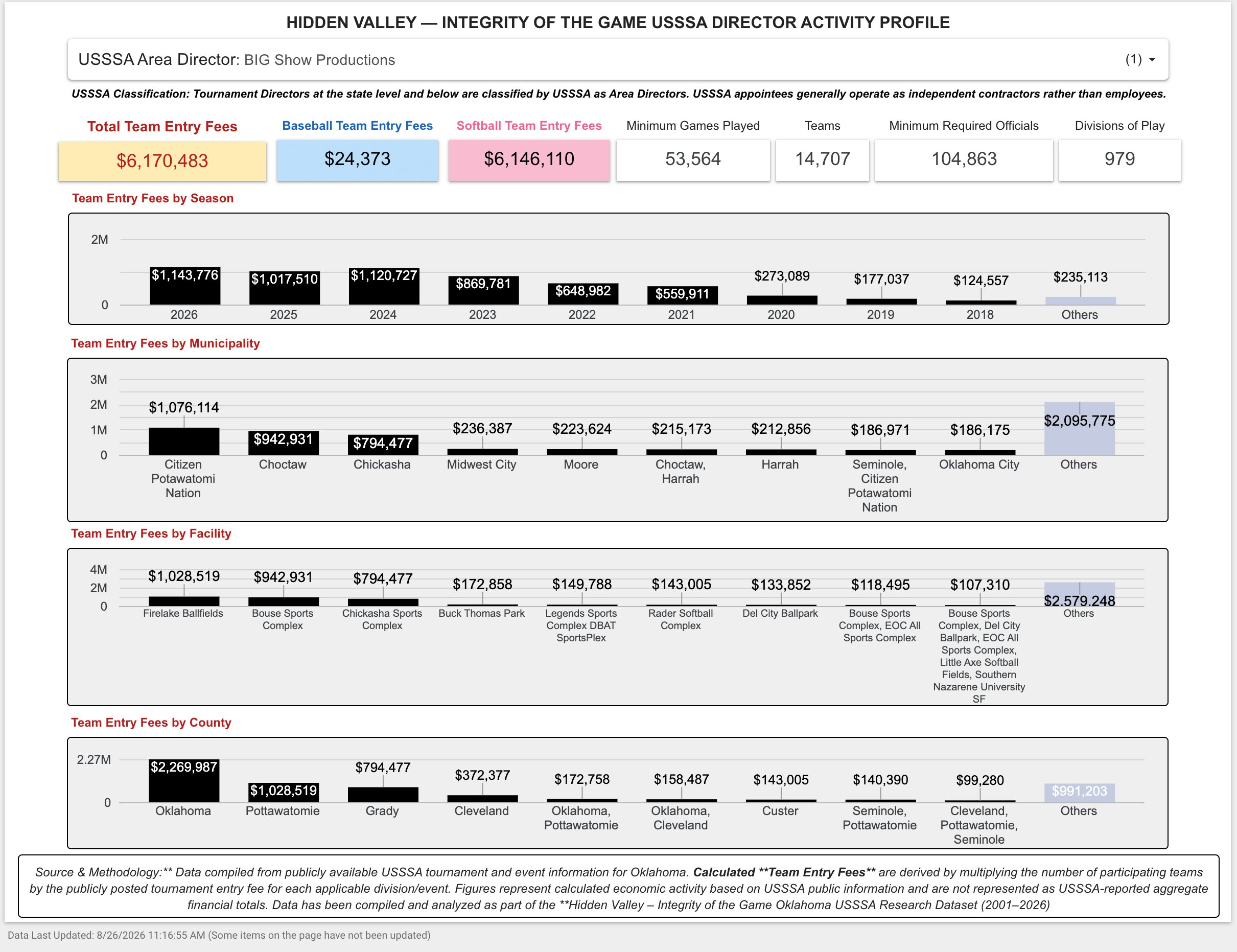This screenshot has width=1237, height=952.
Task: Click the $172,858 label above Buck Thomas Park
Action: point(482,584)
